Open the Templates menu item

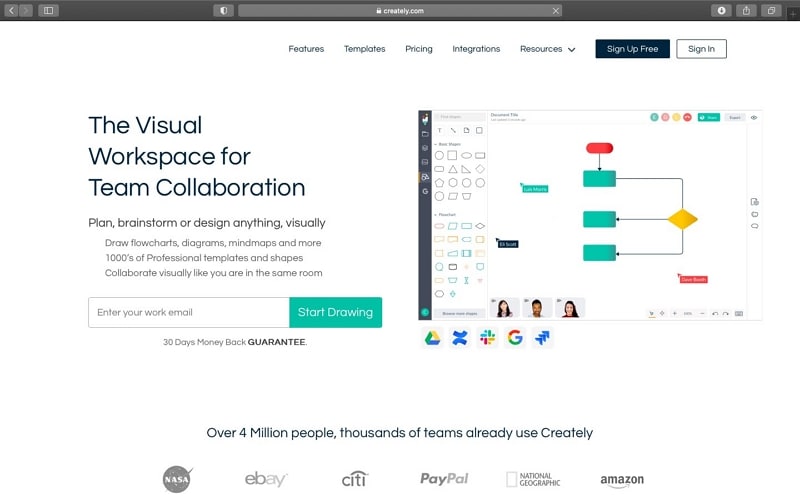[364, 49]
